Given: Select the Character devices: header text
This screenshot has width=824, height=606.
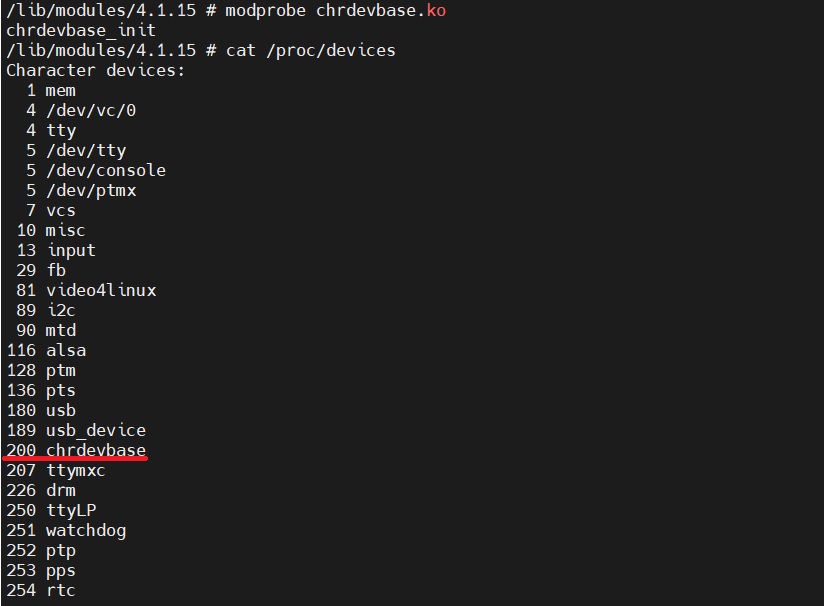Looking at the screenshot, I should pos(96,70).
